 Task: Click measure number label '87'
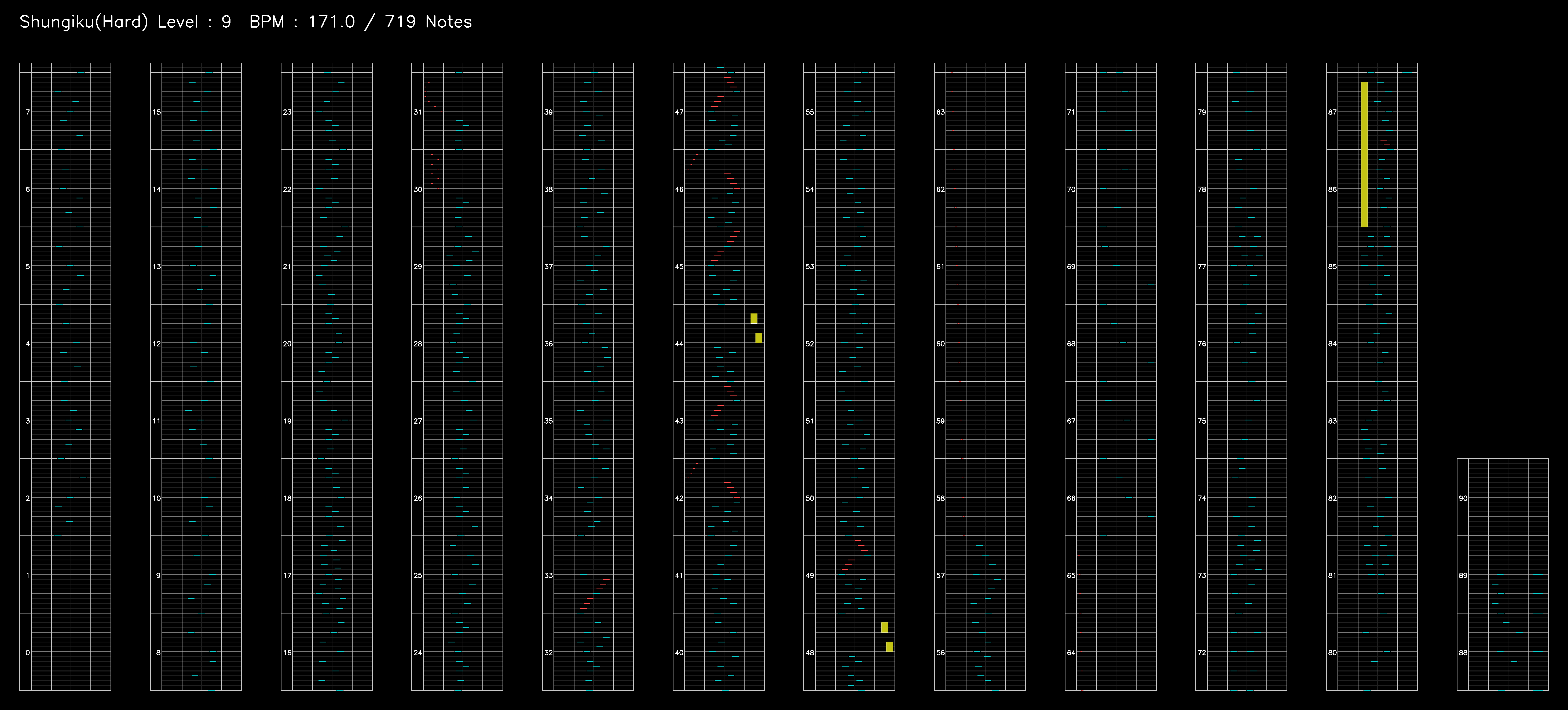[x=1332, y=112]
